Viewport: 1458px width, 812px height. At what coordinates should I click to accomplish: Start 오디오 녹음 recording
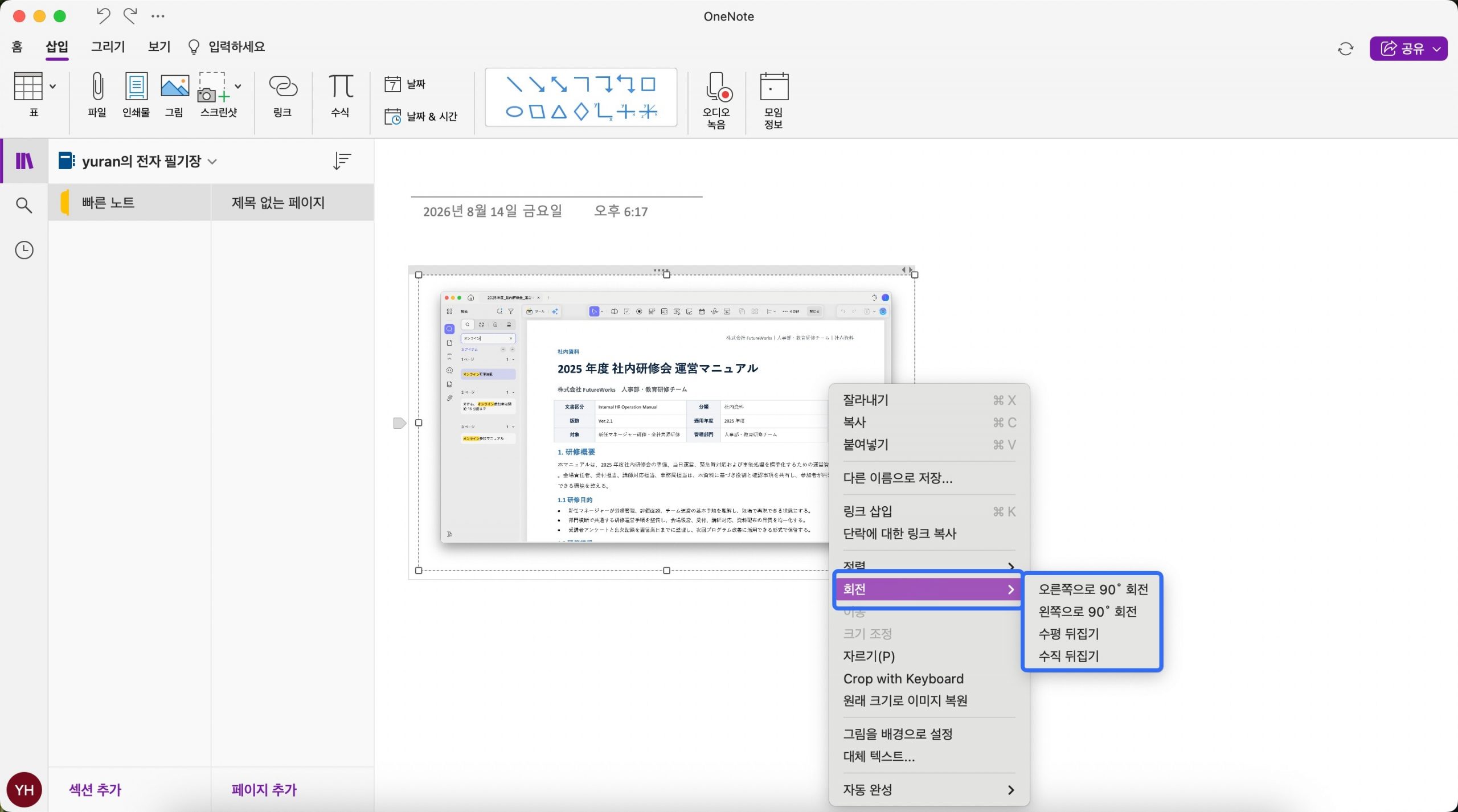click(x=716, y=100)
